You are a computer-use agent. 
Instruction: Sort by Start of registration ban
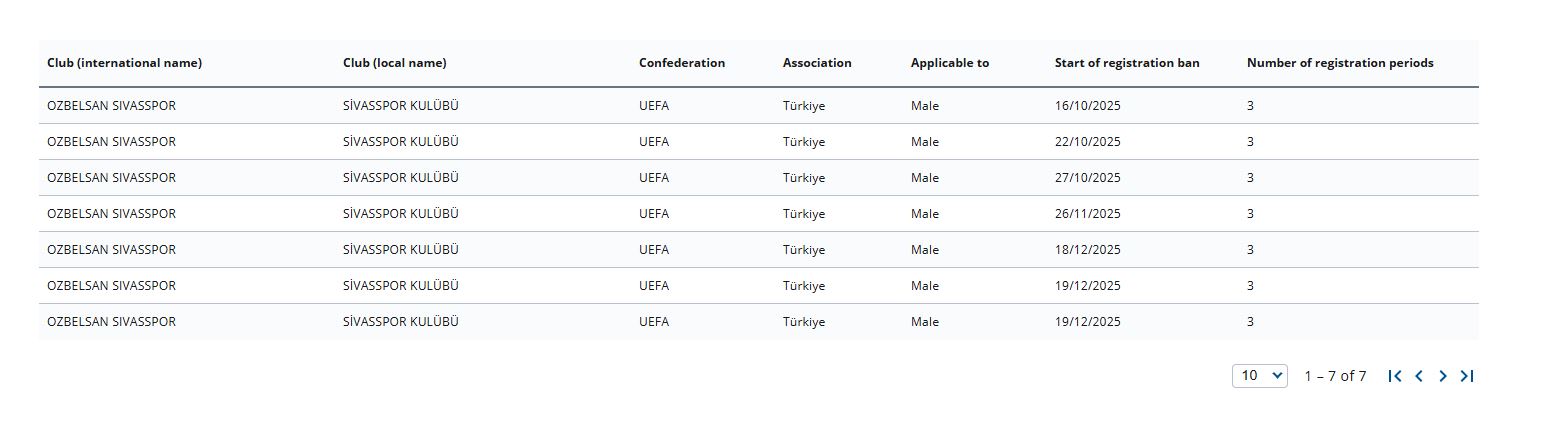1126,63
